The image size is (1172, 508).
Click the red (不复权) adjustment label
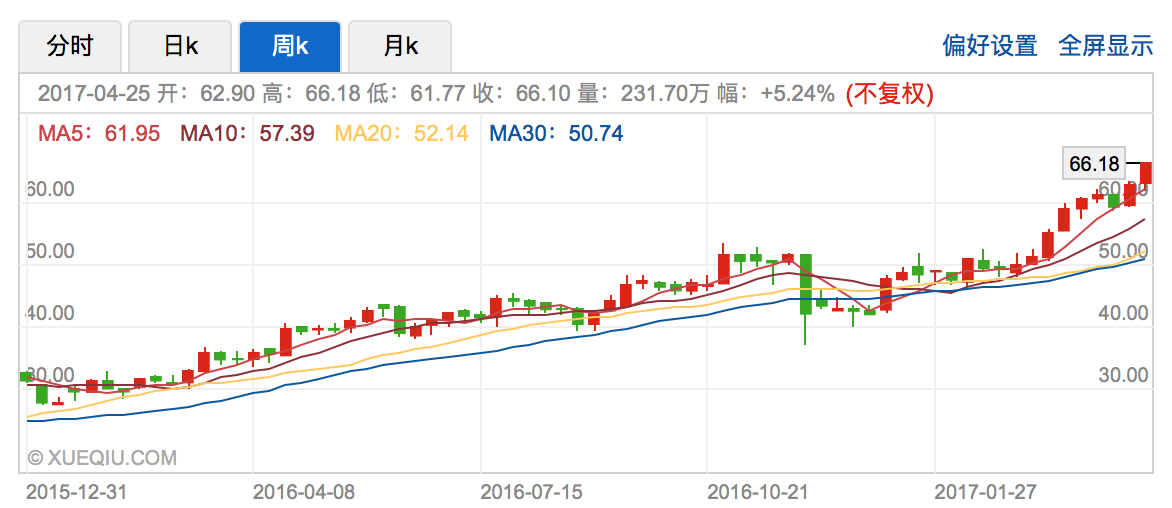(x=889, y=94)
